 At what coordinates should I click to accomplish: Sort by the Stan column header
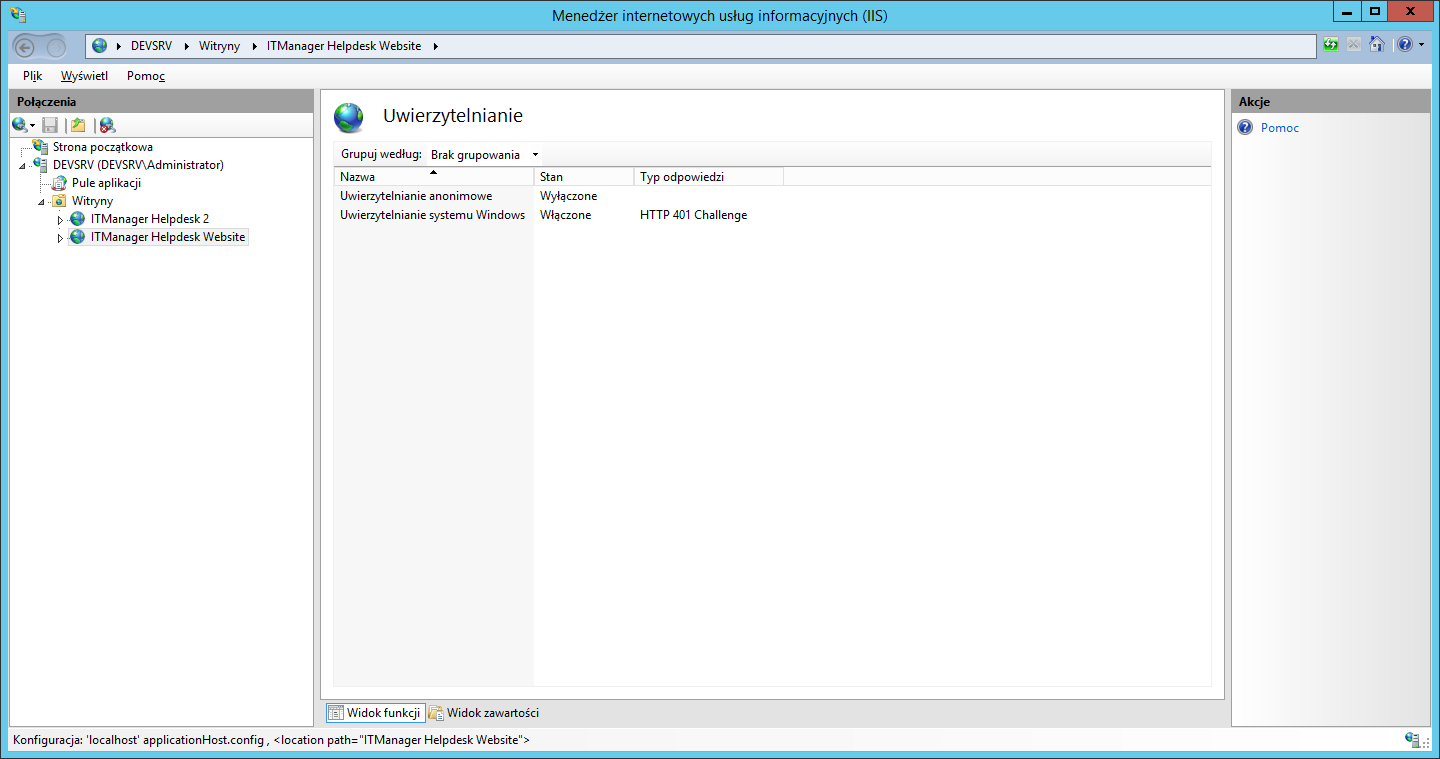(584, 177)
